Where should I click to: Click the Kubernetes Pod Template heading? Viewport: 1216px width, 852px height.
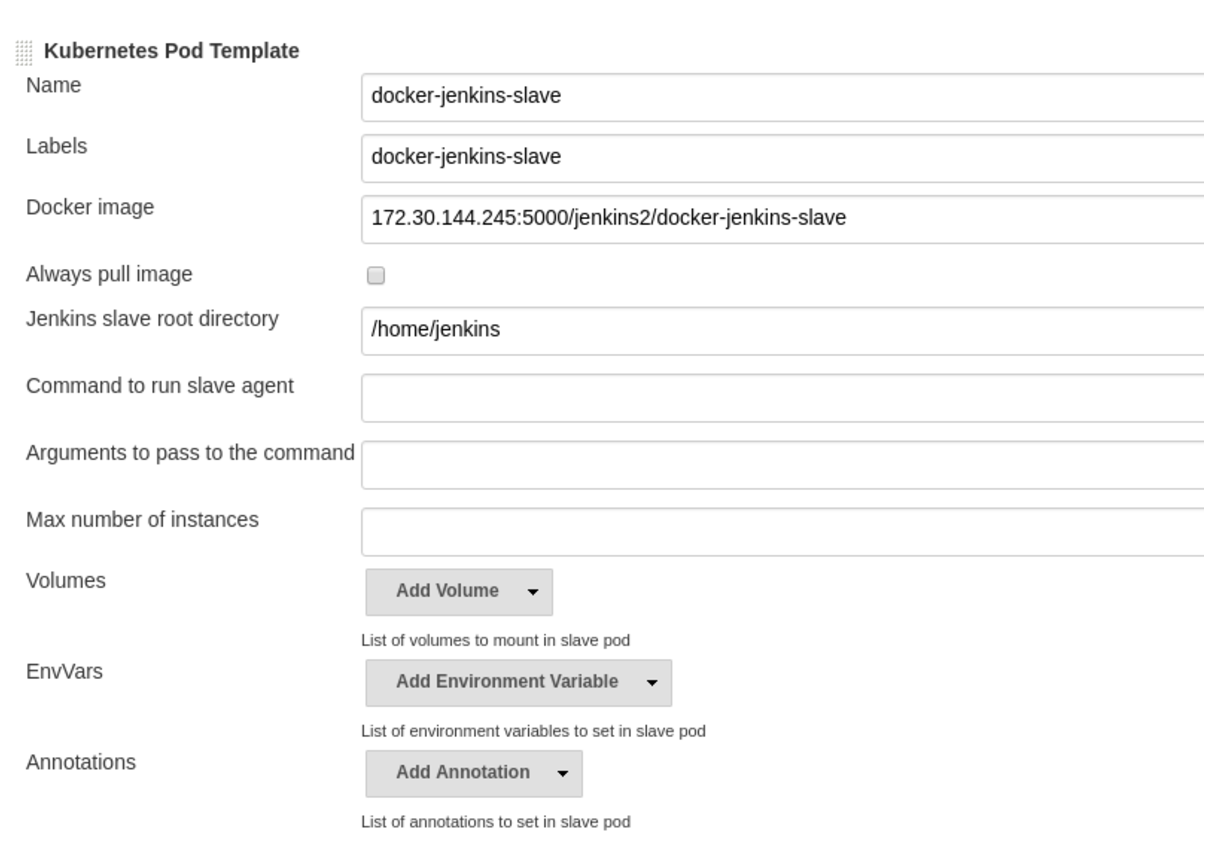coord(171,51)
